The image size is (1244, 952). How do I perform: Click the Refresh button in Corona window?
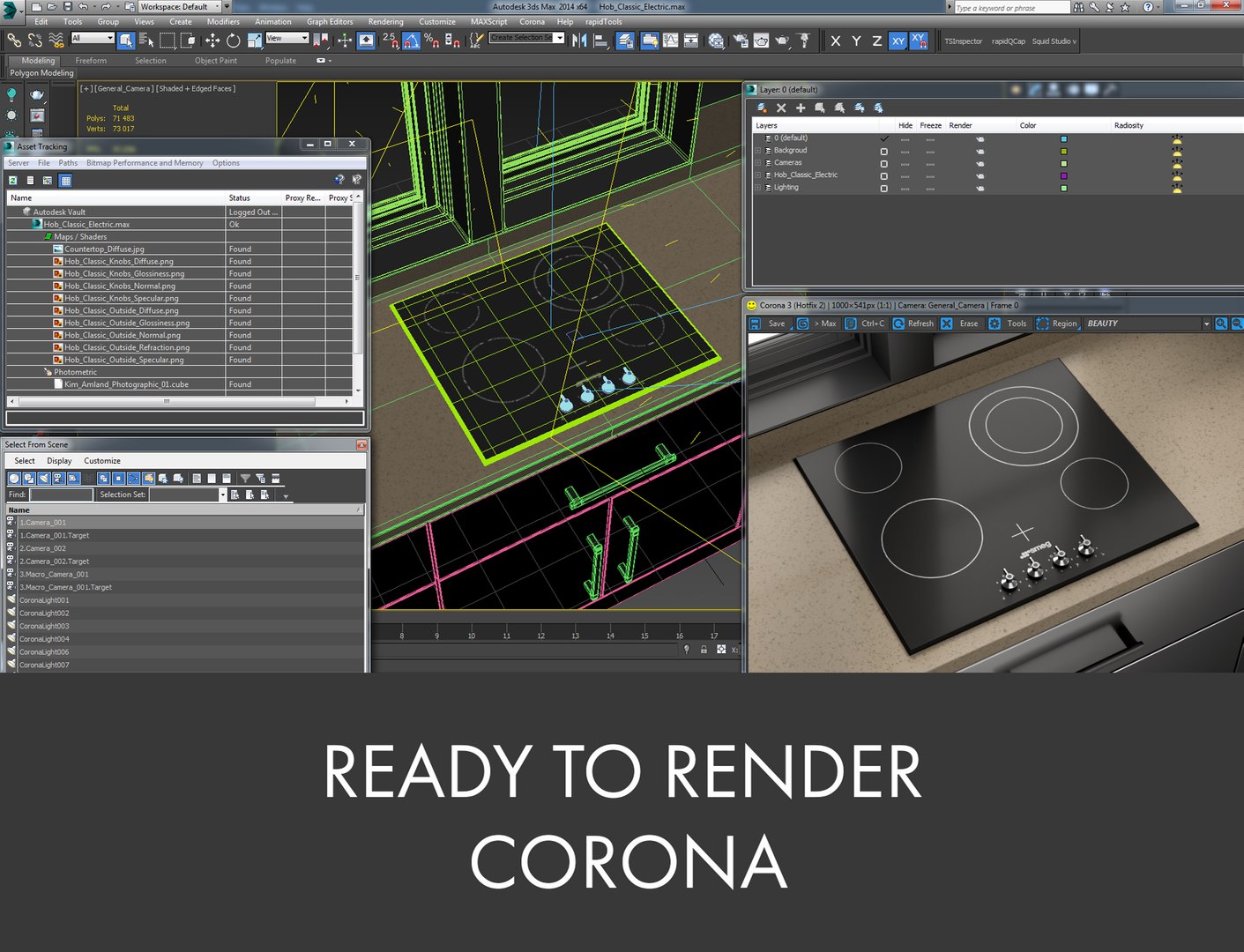coord(913,324)
